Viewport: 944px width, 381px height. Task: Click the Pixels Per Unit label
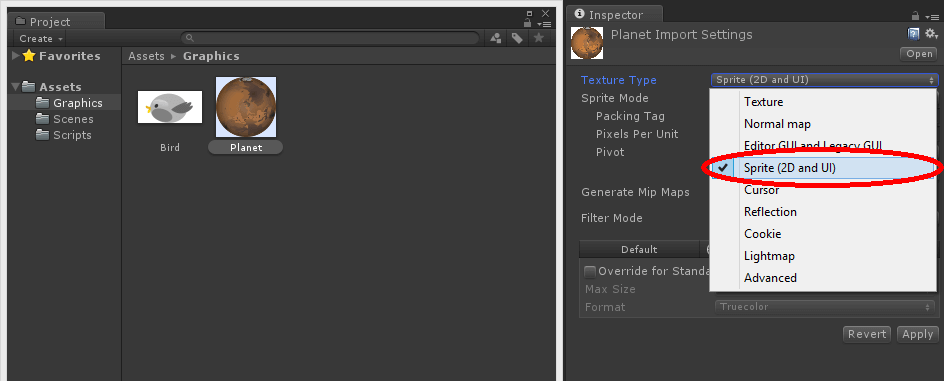(637, 134)
